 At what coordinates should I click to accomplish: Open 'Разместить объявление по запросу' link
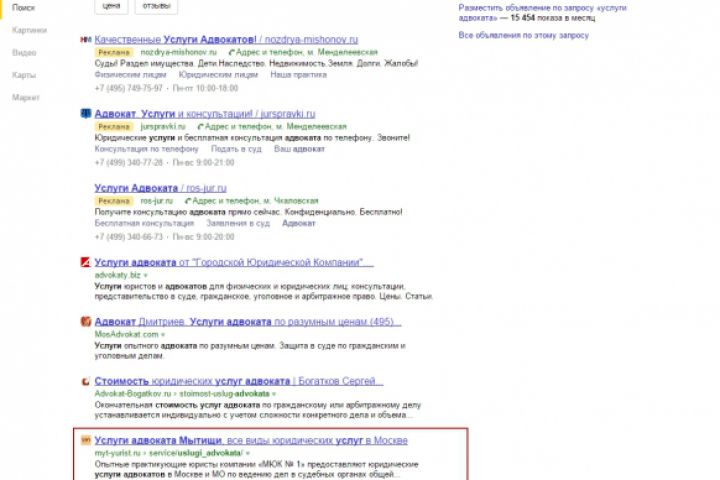pyautogui.click(x=542, y=13)
